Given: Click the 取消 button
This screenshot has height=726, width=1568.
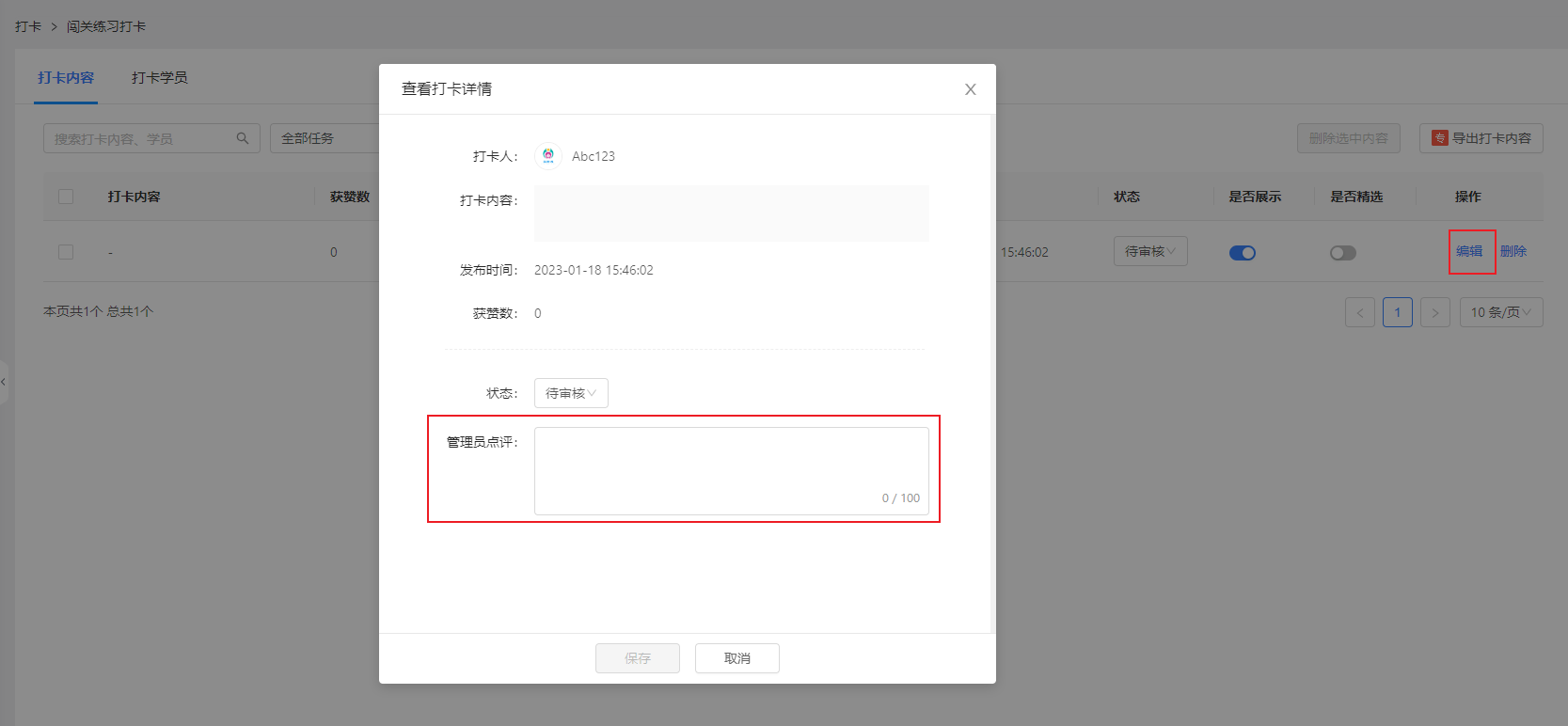Looking at the screenshot, I should [x=737, y=658].
